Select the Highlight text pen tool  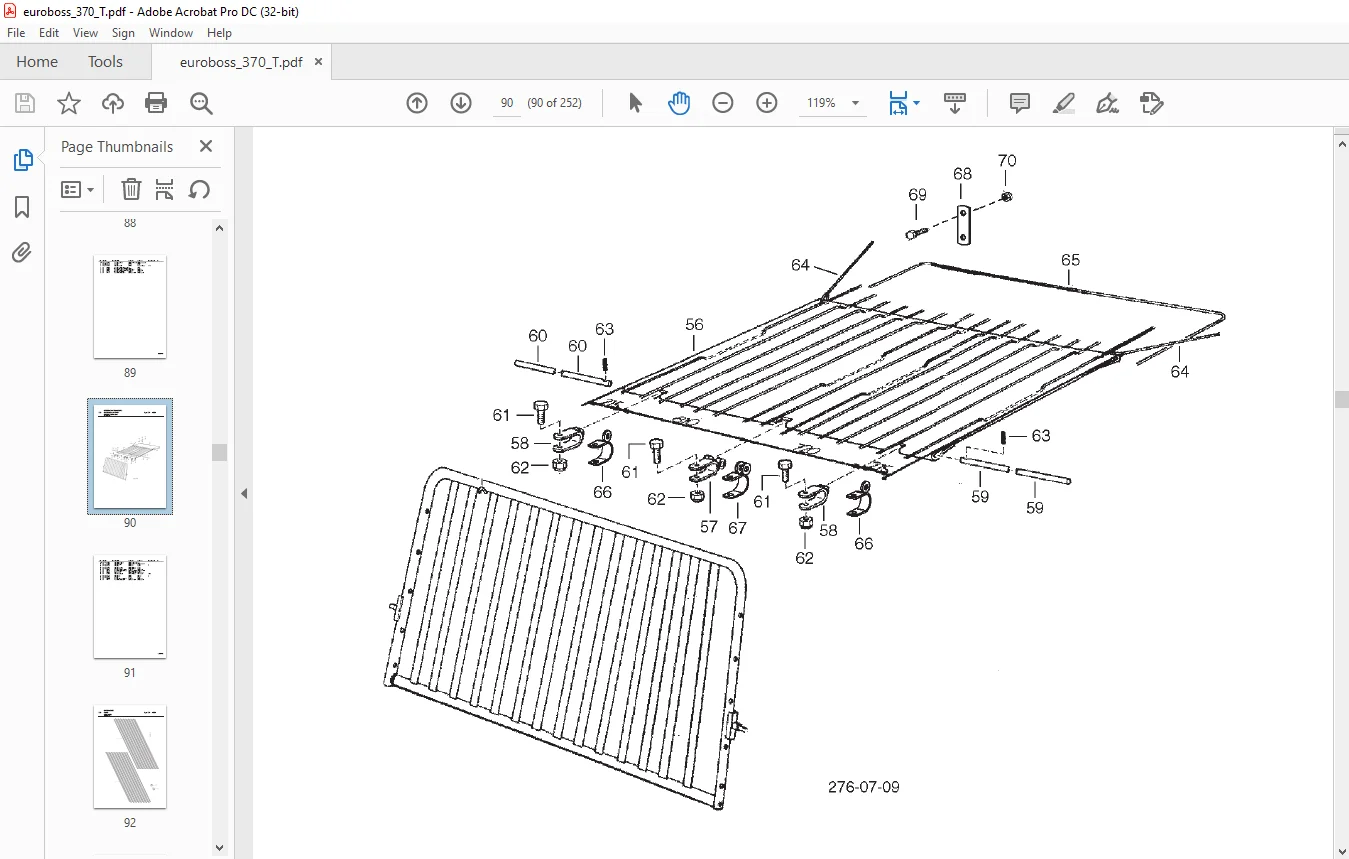[1064, 103]
